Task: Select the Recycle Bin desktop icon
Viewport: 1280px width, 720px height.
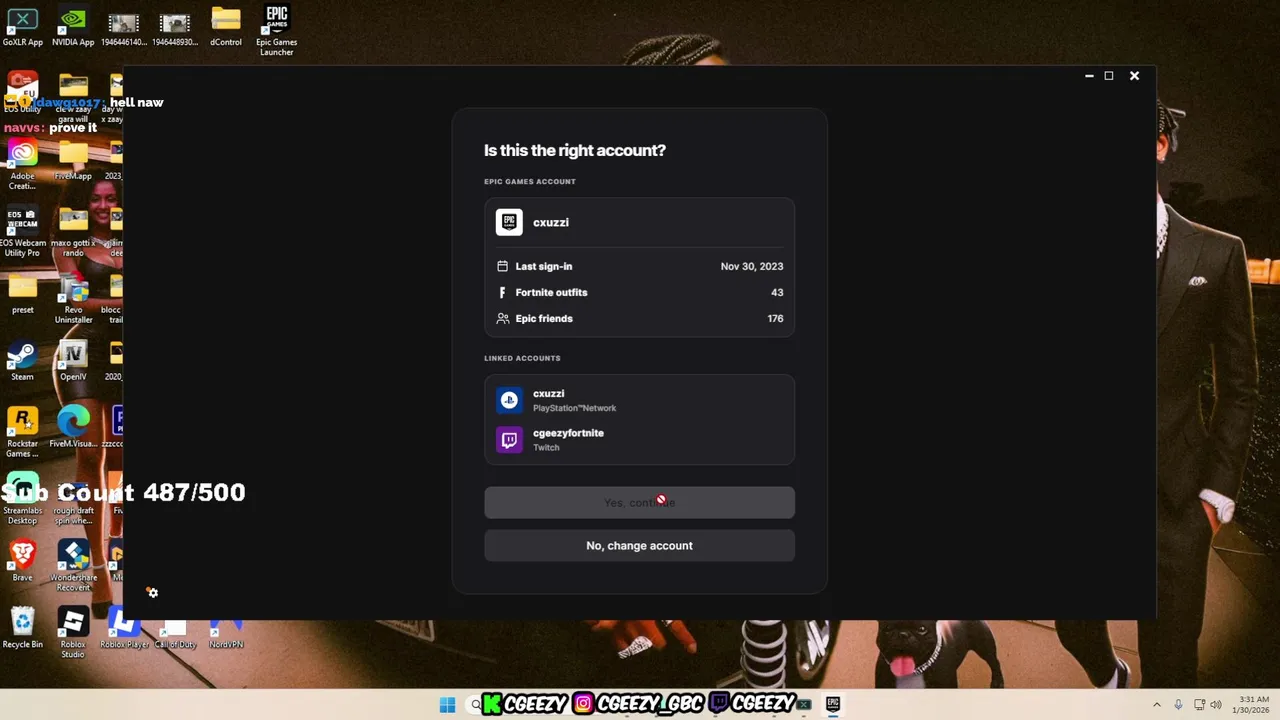Action: 22,628
